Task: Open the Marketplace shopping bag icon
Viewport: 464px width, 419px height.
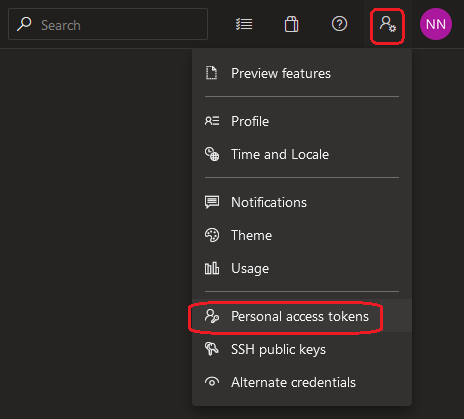Action: click(291, 24)
